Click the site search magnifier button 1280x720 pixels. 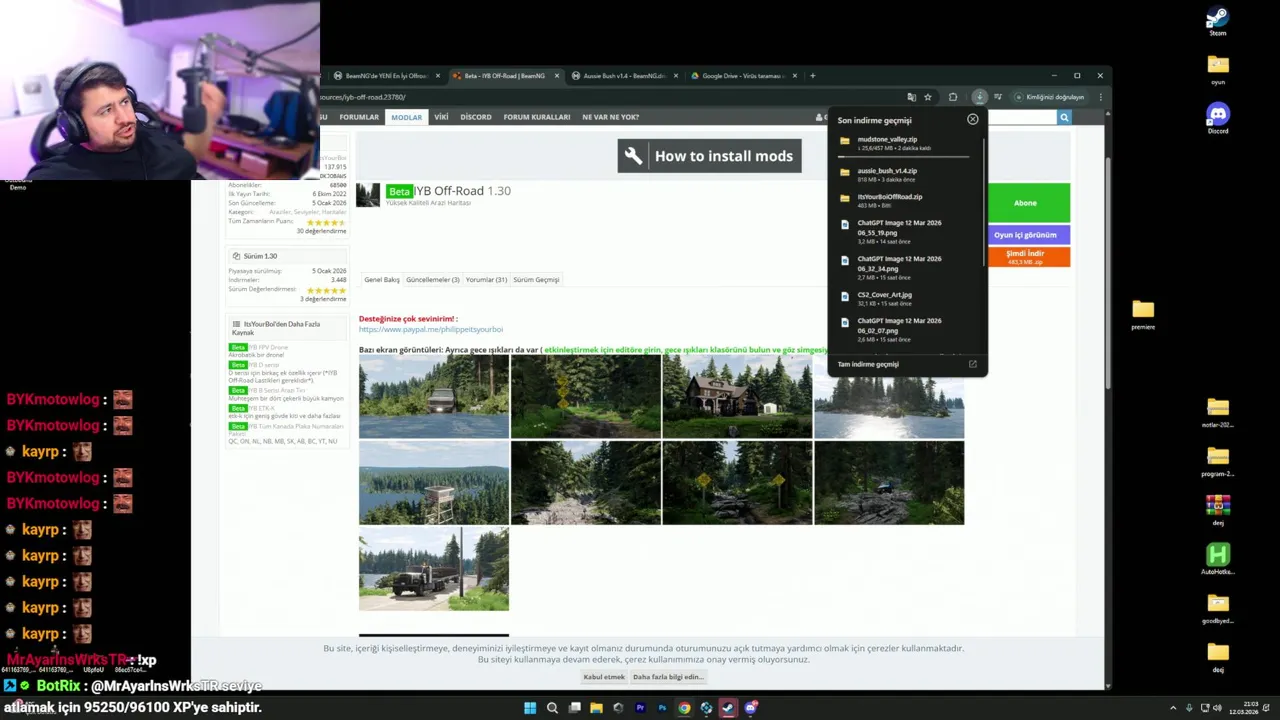pyautogui.click(x=1064, y=117)
